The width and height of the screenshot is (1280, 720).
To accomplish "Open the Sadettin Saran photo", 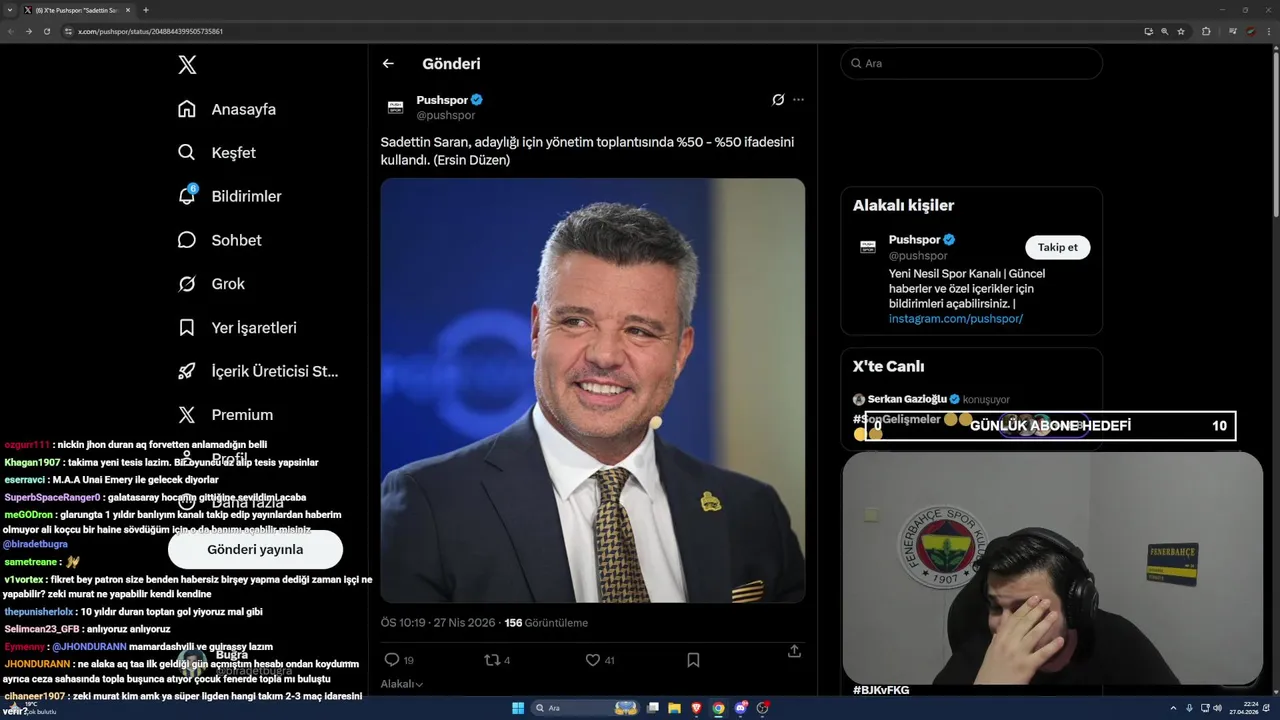I will [x=593, y=391].
